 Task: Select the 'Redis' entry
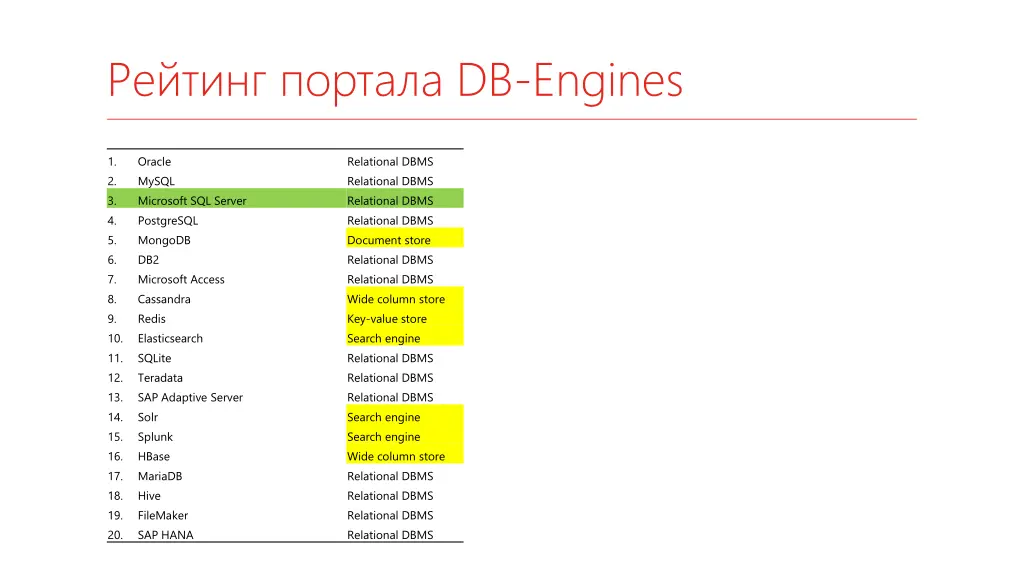point(152,319)
